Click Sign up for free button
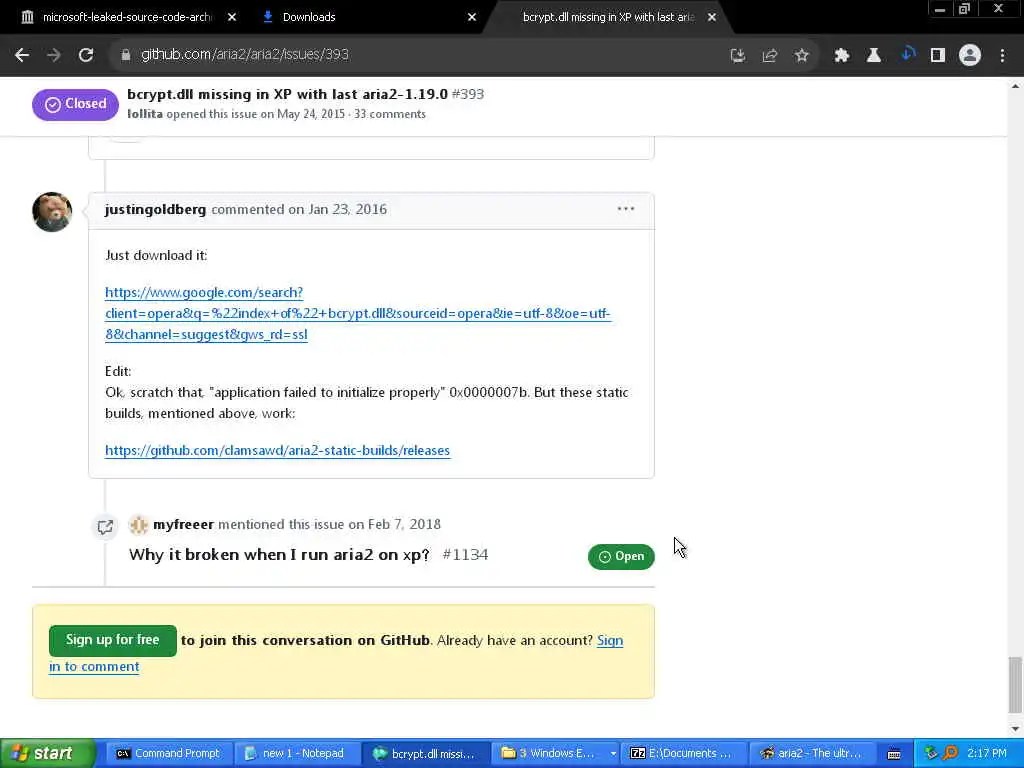Image resolution: width=1024 pixels, height=768 pixels. (x=112, y=641)
